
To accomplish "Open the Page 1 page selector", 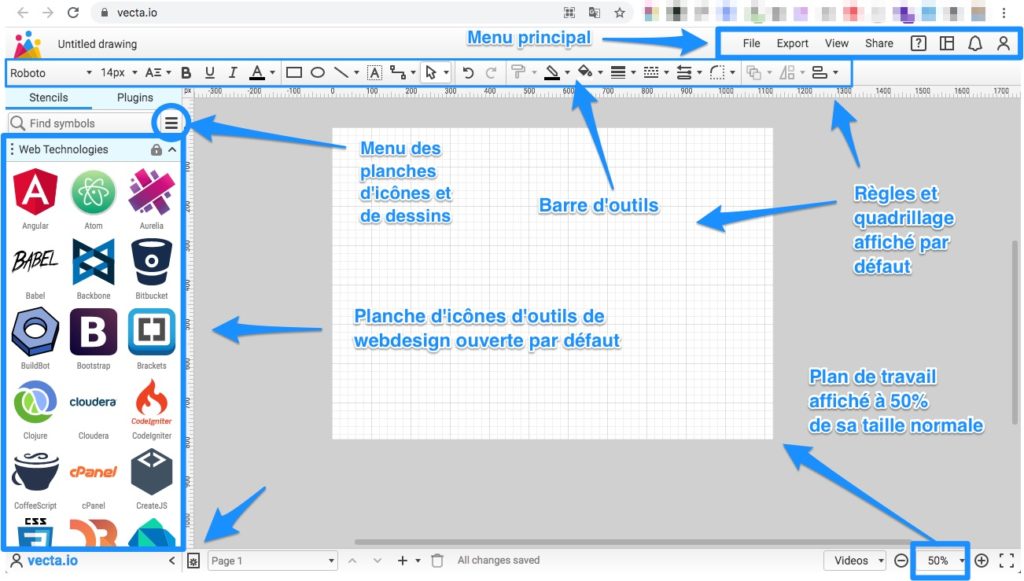I will 272,561.
